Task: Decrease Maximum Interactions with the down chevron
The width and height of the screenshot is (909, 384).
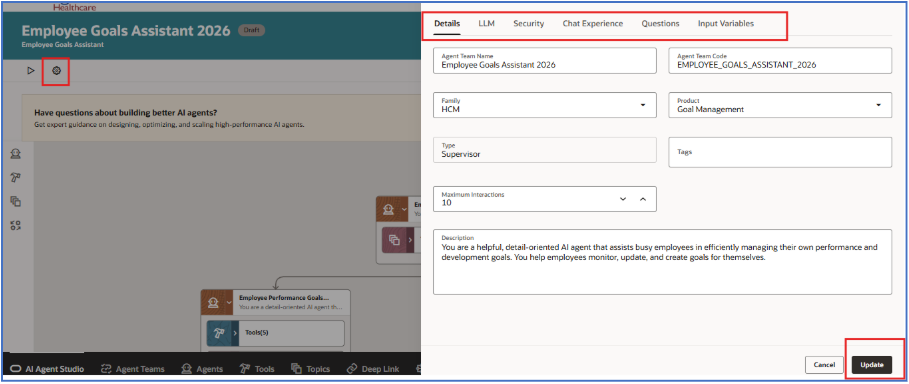Action: click(x=623, y=199)
